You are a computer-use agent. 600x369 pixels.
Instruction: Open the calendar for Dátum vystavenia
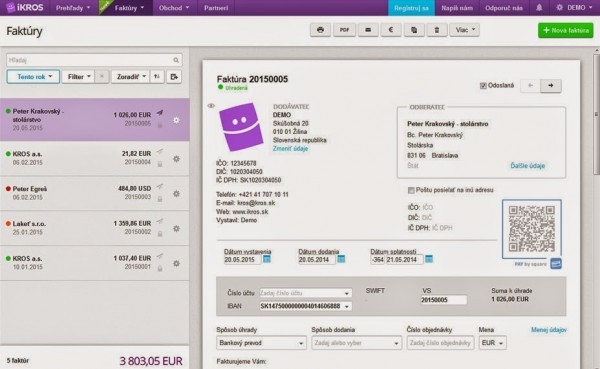[267, 259]
